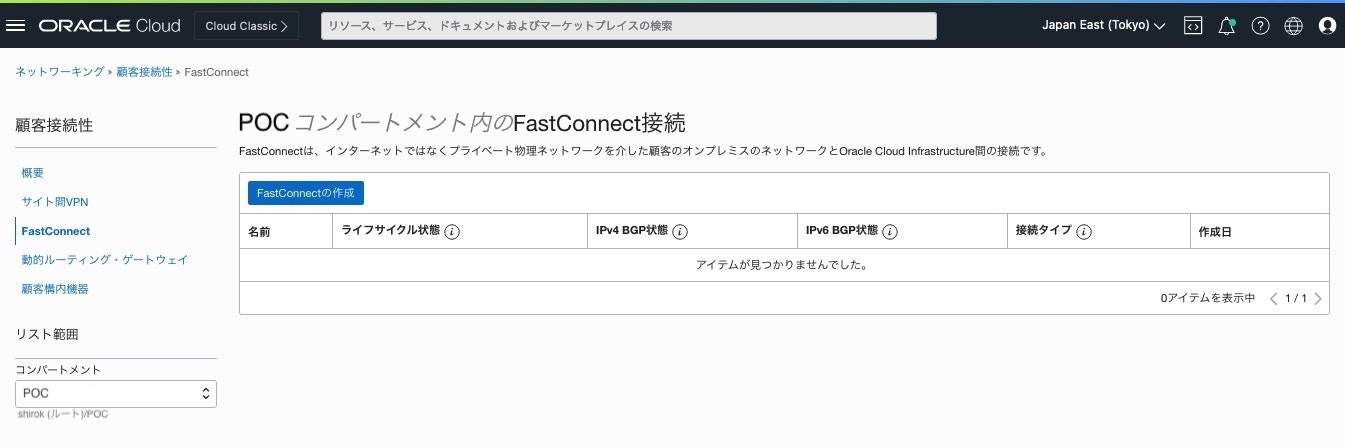Image resolution: width=1345 pixels, height=448 pixels.
Task: Click the 顧客接続性 sidebar heading
Action: pyautogui.click(x=54, y=125)
